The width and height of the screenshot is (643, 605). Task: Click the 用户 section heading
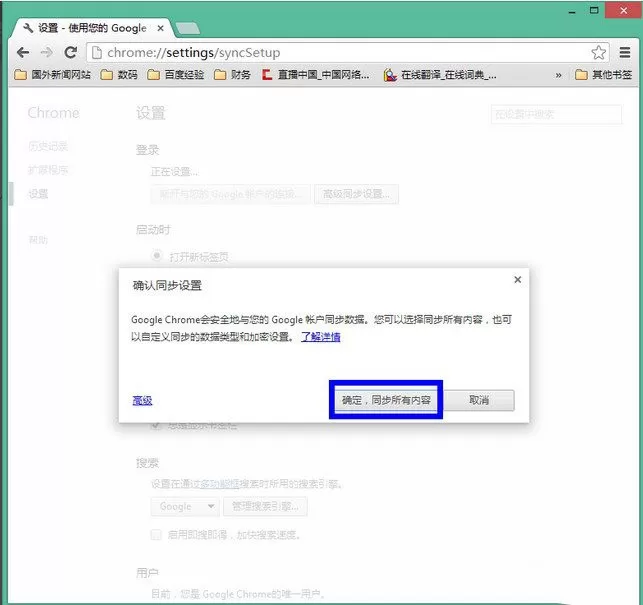point(148,573)
